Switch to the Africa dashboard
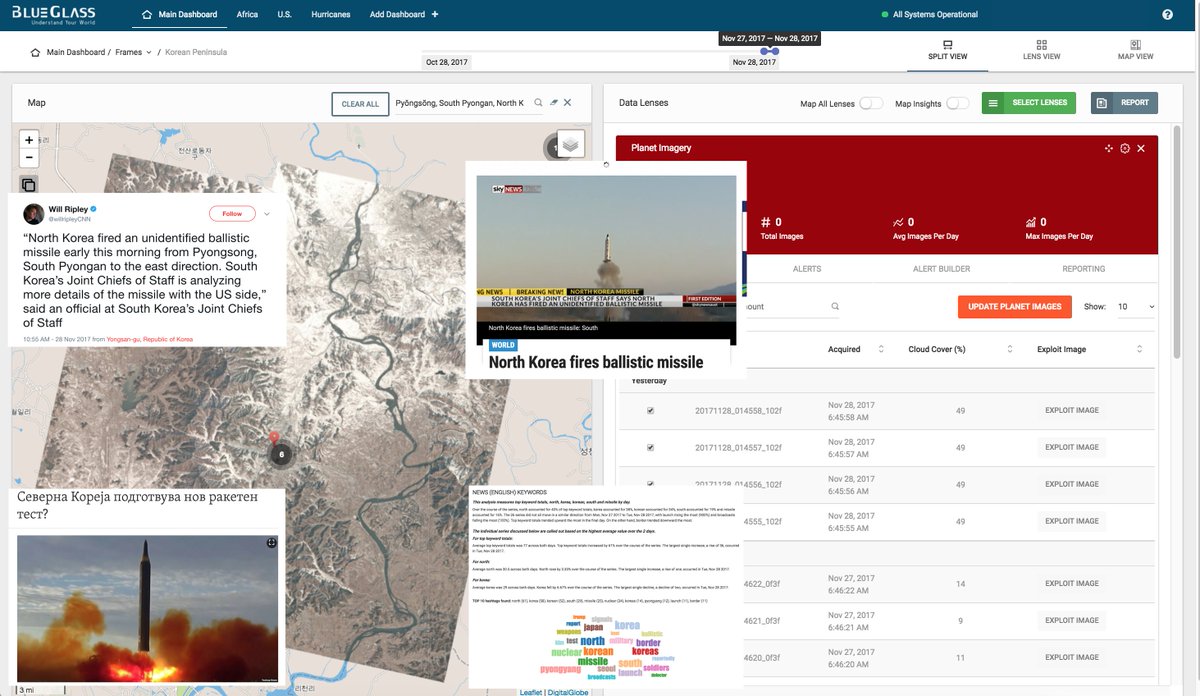The height and width of the screenshot is (696, 1200). point(247,15)
